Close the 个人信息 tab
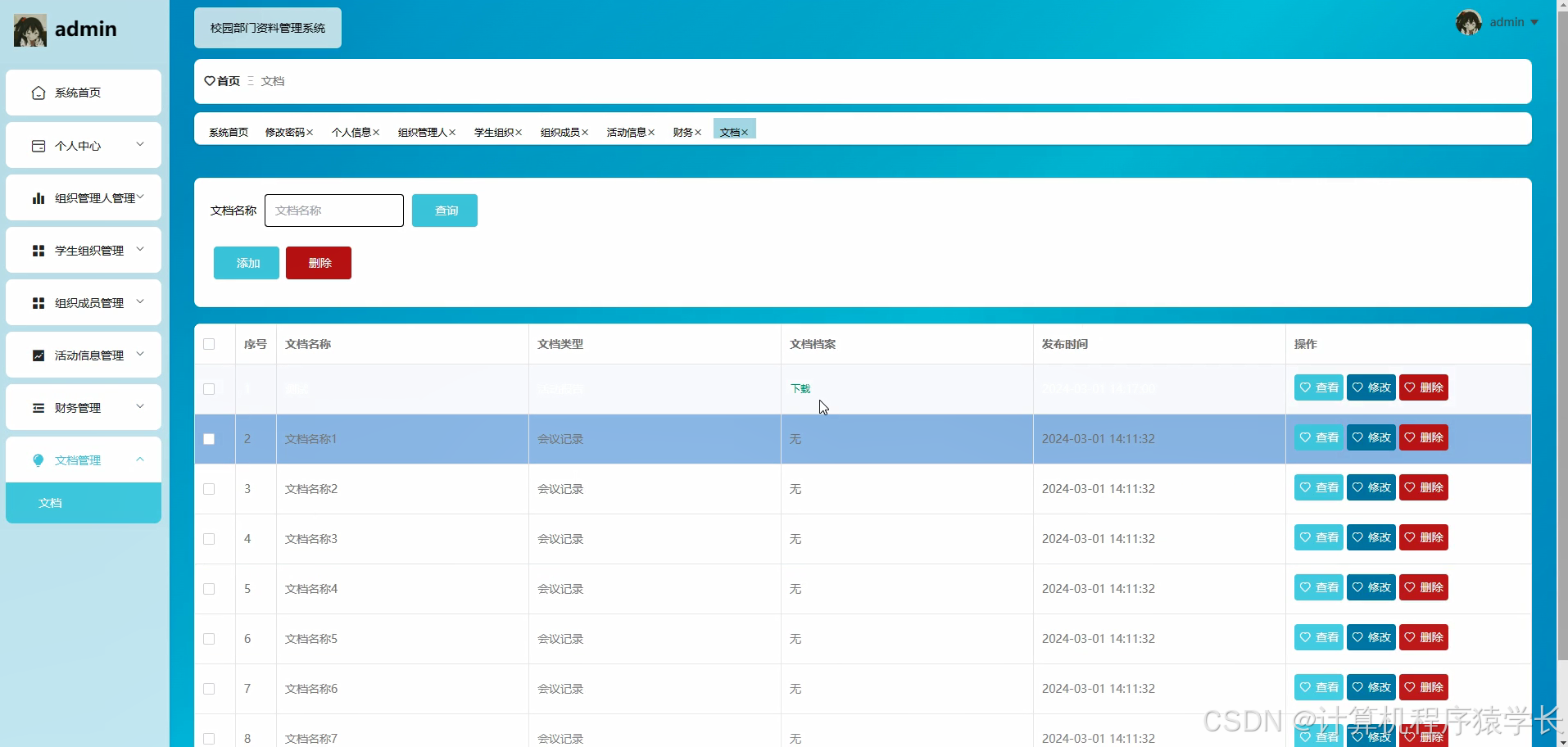Image resolution: width=1568 pixels, height=747 pixels. (376, 133)
